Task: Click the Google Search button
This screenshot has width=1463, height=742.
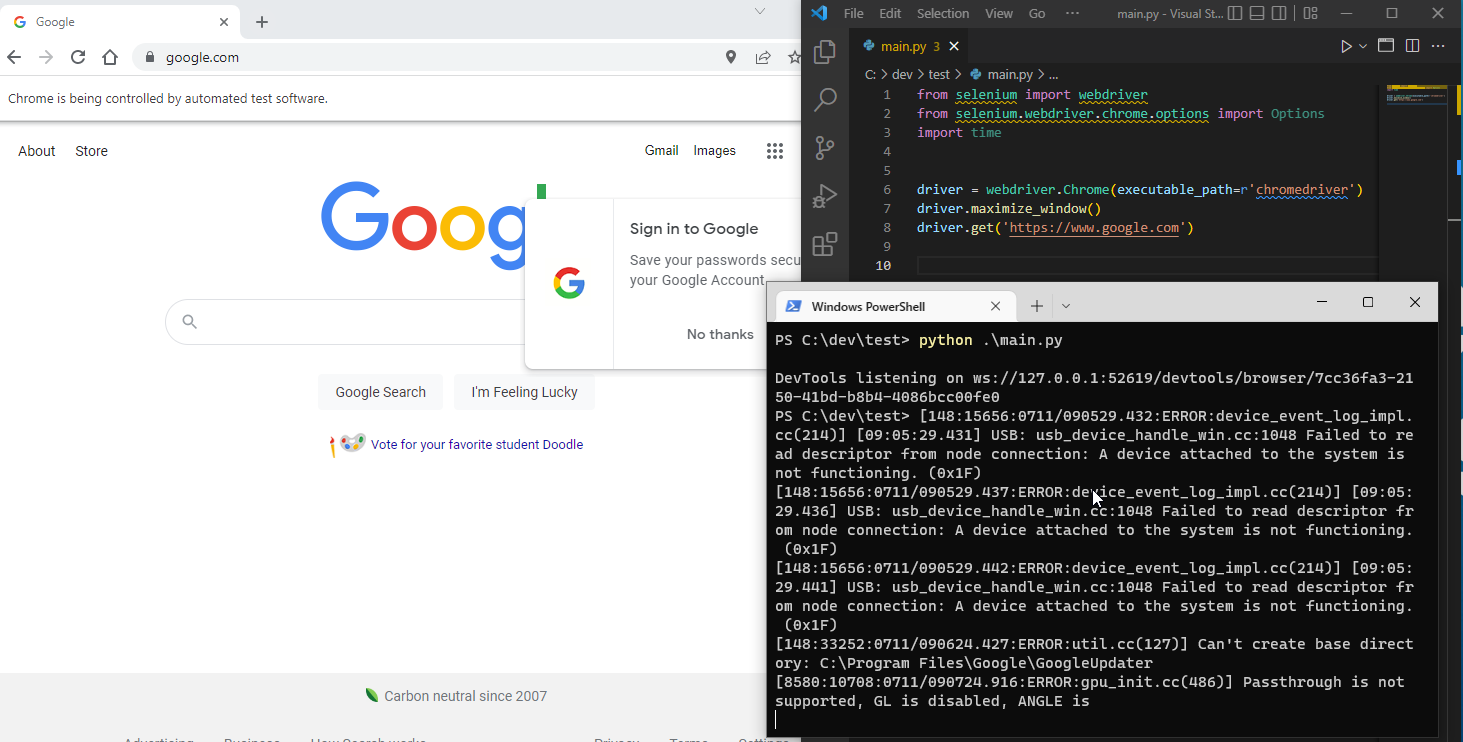Action: [x=381, y=392]
